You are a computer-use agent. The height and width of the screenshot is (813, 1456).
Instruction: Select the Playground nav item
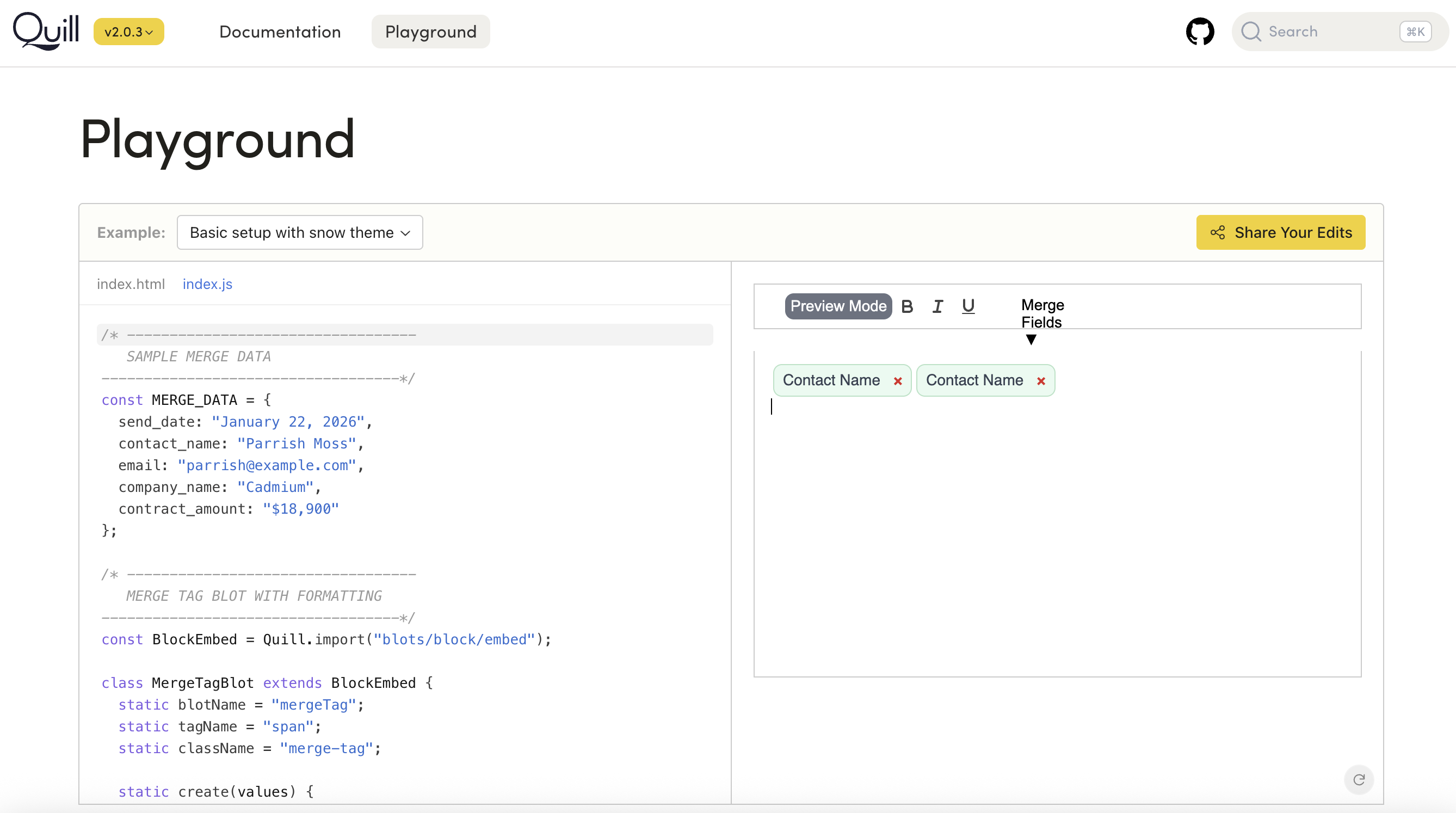click(x=430, y=32)
